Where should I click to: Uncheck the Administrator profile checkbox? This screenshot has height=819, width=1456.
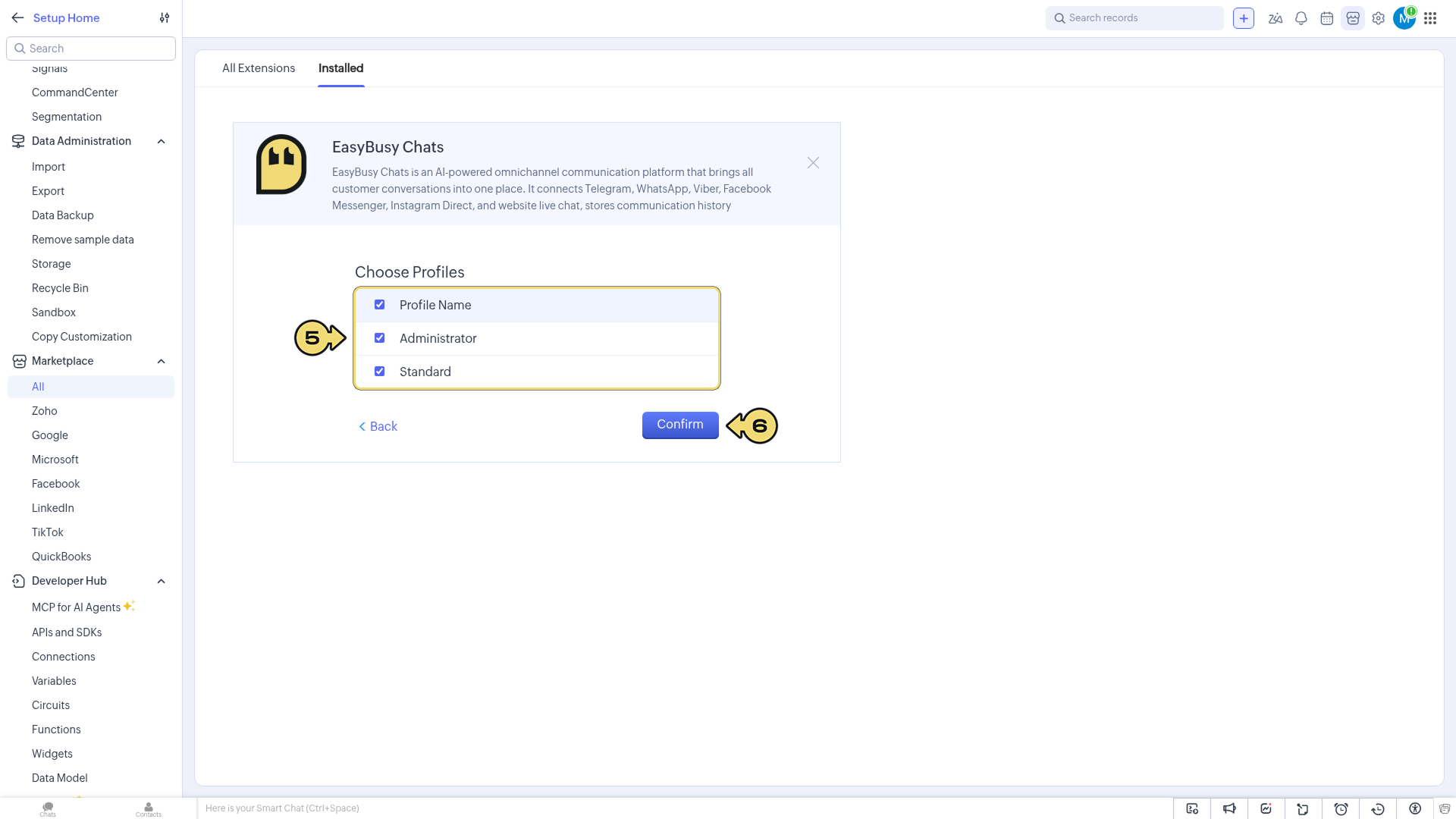[380, 338]
